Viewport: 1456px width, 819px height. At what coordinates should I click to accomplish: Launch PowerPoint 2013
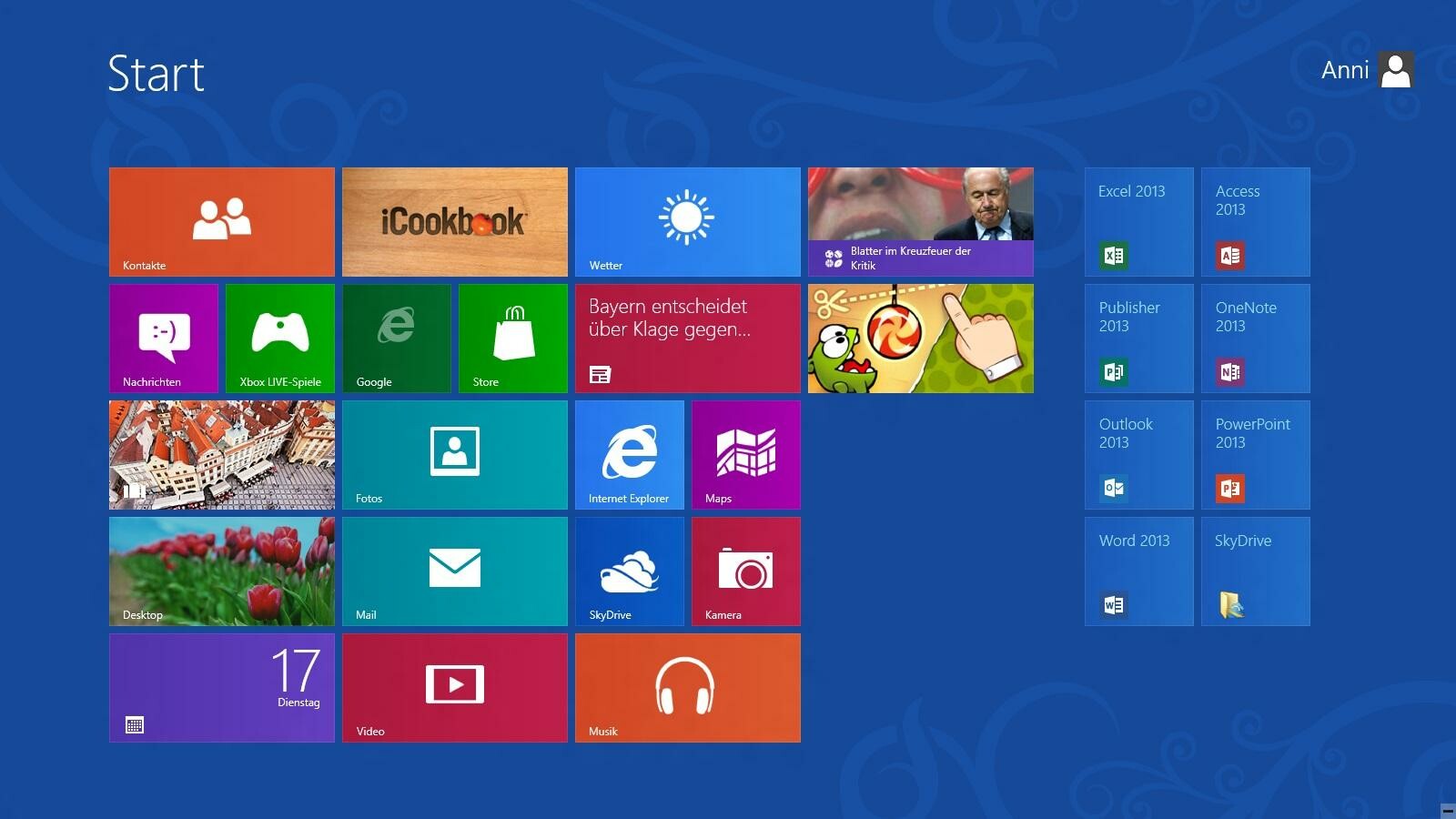(1255, 454)
